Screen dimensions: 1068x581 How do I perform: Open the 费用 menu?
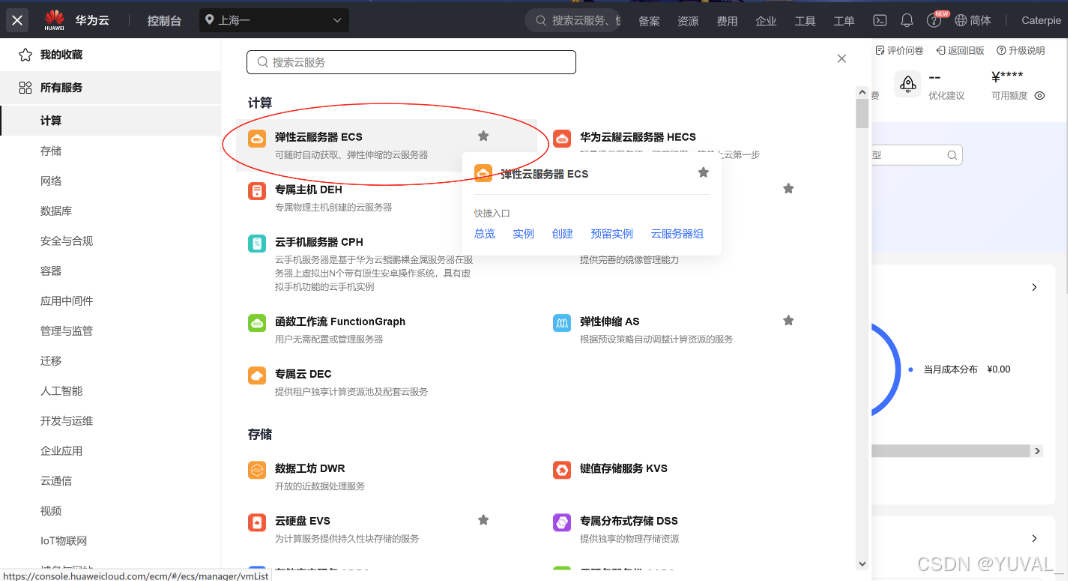(727, 21)
